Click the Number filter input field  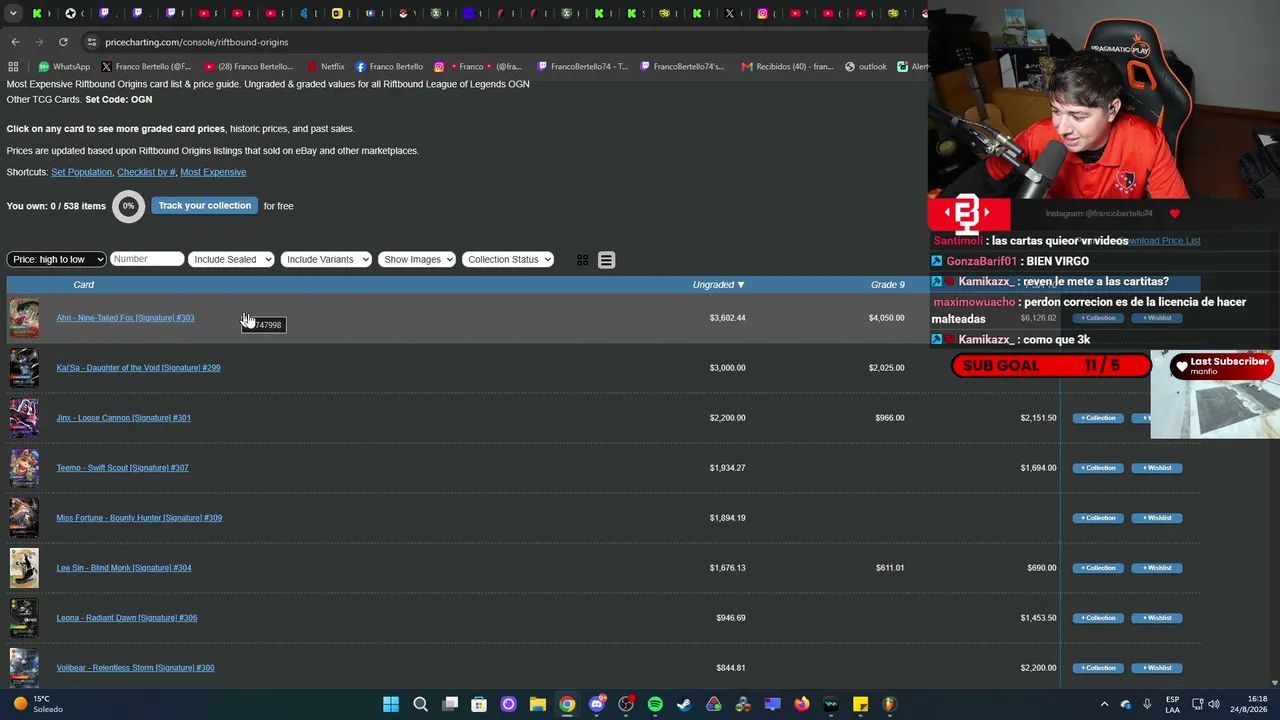tap(147, 259)
